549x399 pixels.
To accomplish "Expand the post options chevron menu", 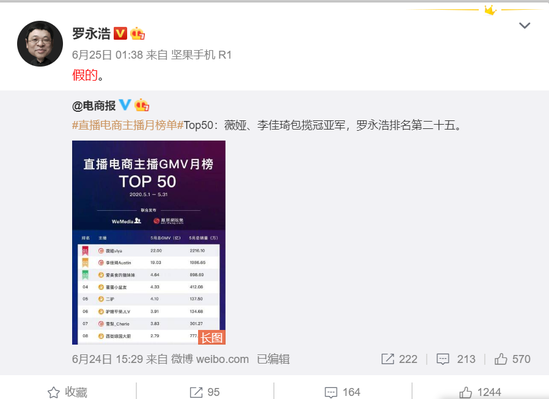I will point(524,26).
